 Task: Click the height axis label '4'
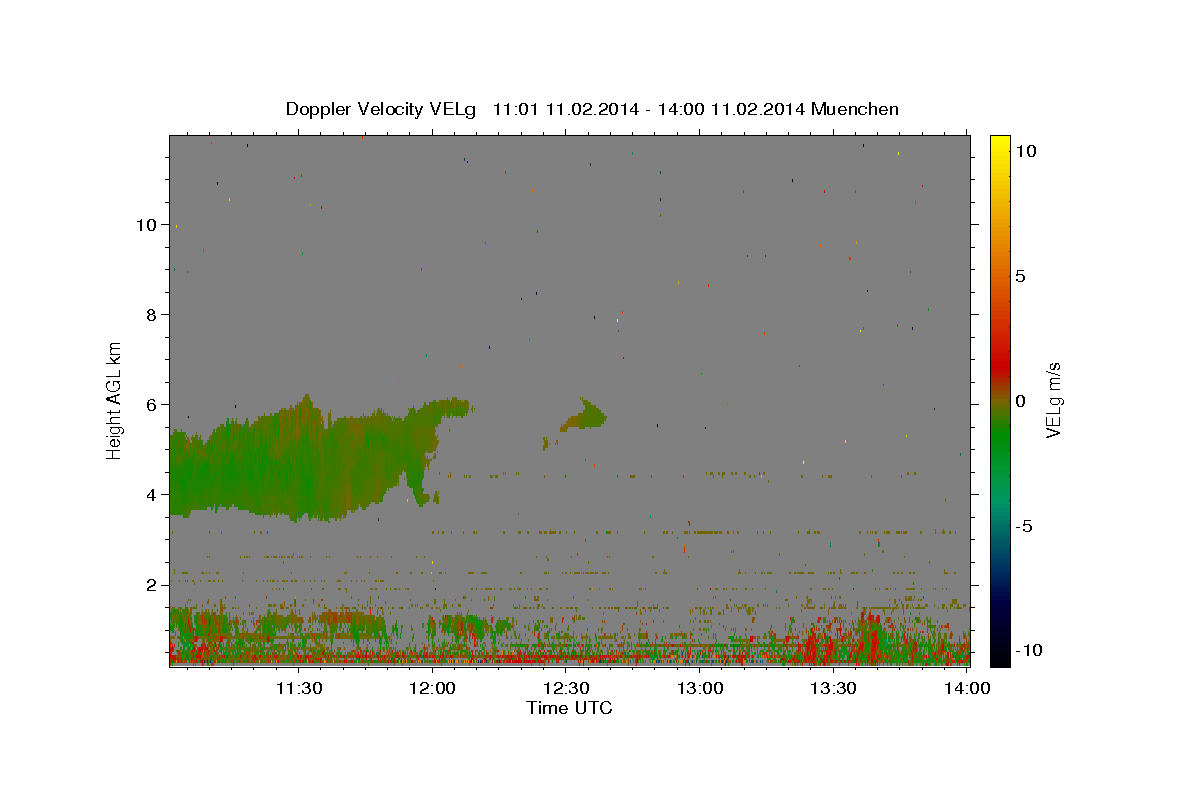[152, 495]
